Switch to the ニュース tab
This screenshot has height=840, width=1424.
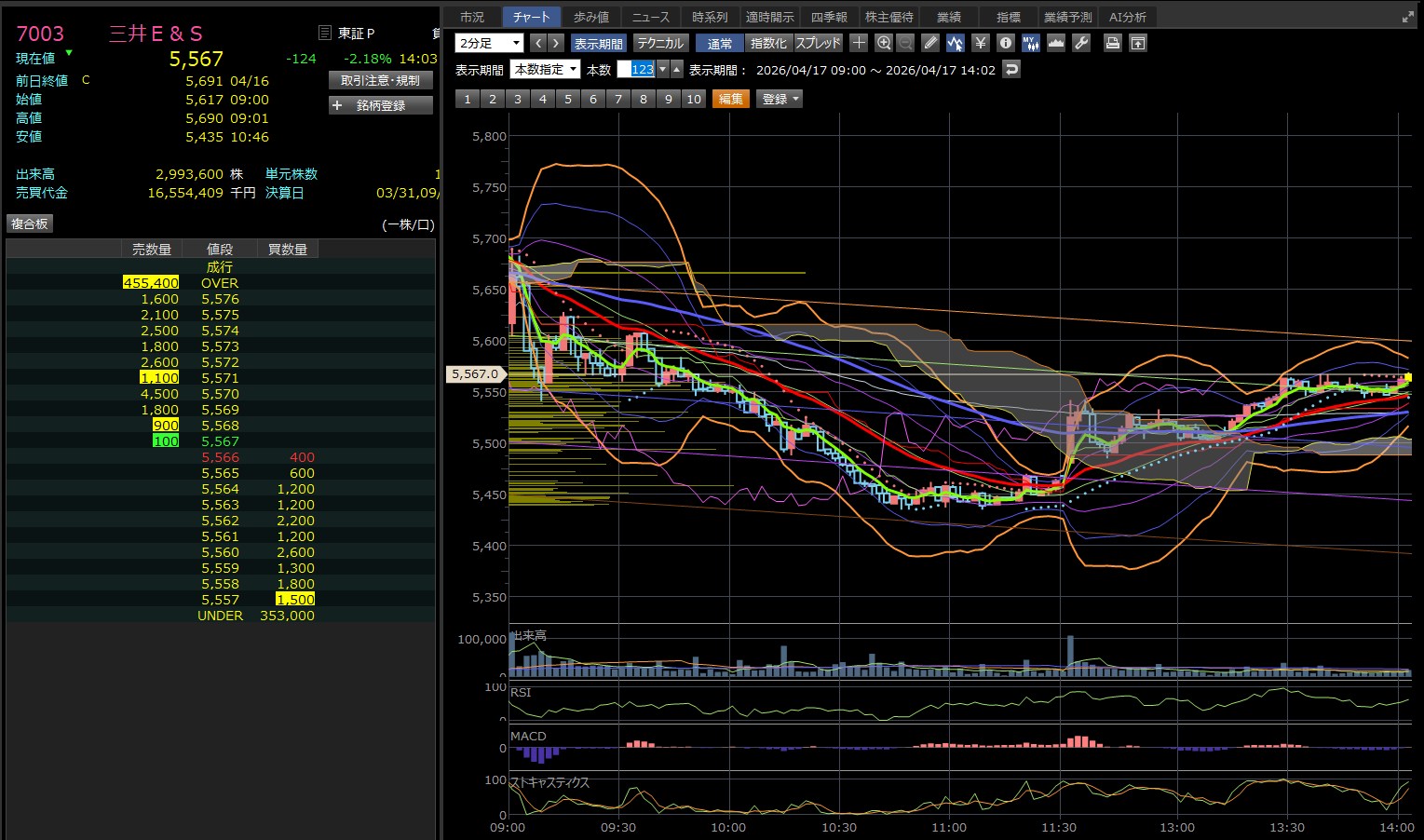coord(650,17)
